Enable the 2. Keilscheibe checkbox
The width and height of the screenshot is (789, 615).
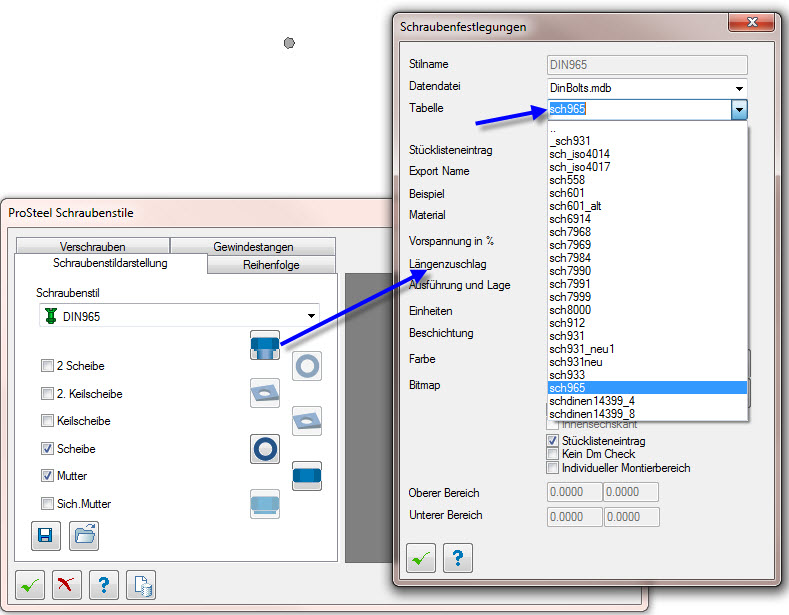(x=47, y=393)
